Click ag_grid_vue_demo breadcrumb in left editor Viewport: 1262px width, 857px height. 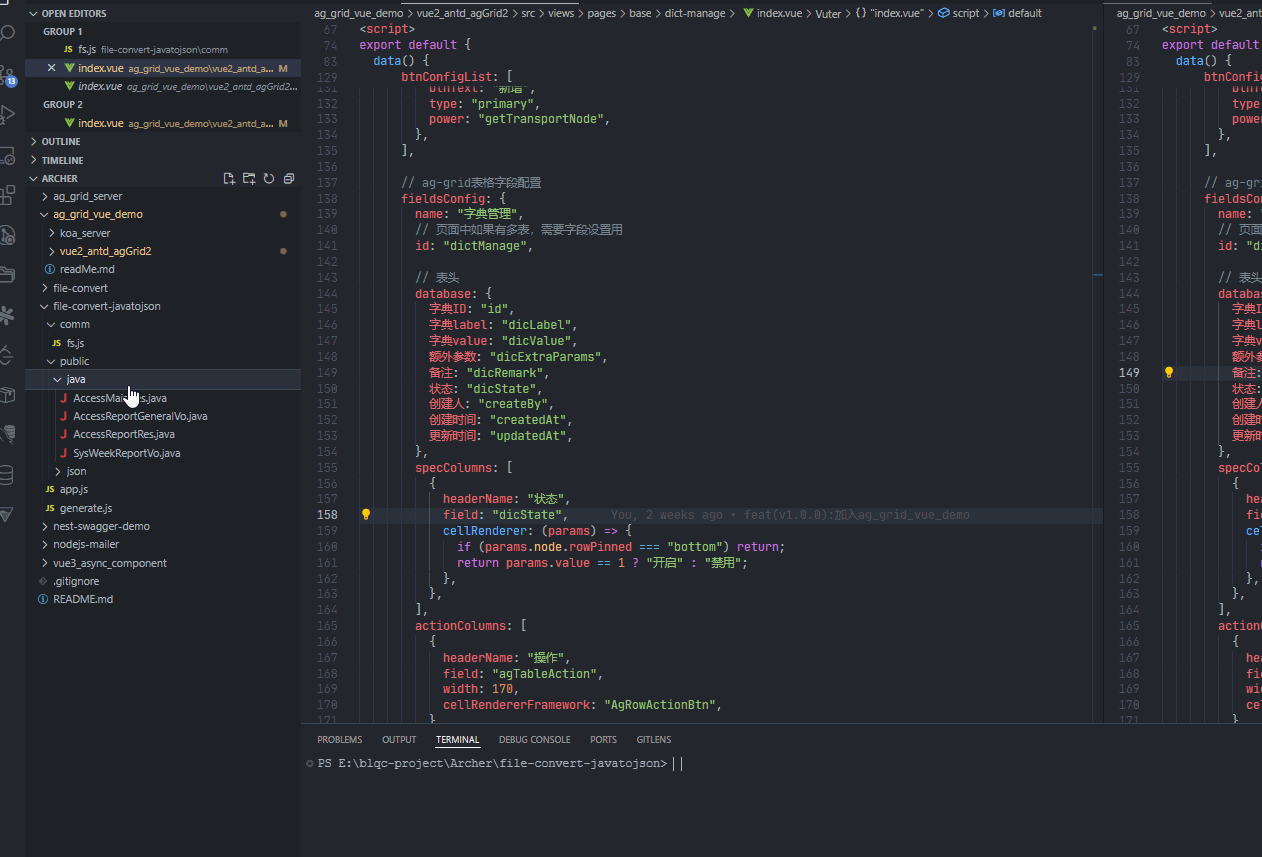pos(358,13)
